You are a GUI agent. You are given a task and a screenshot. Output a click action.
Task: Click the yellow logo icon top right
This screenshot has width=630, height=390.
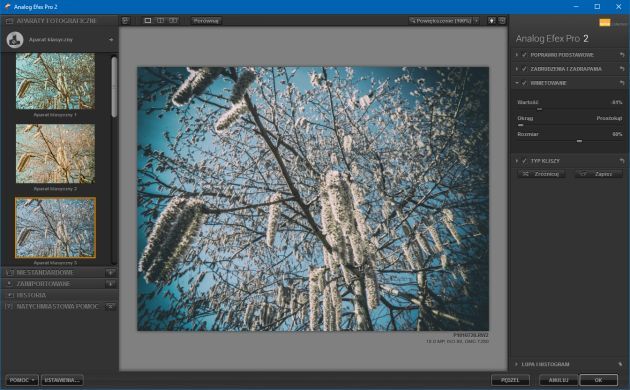coord(605,22)
